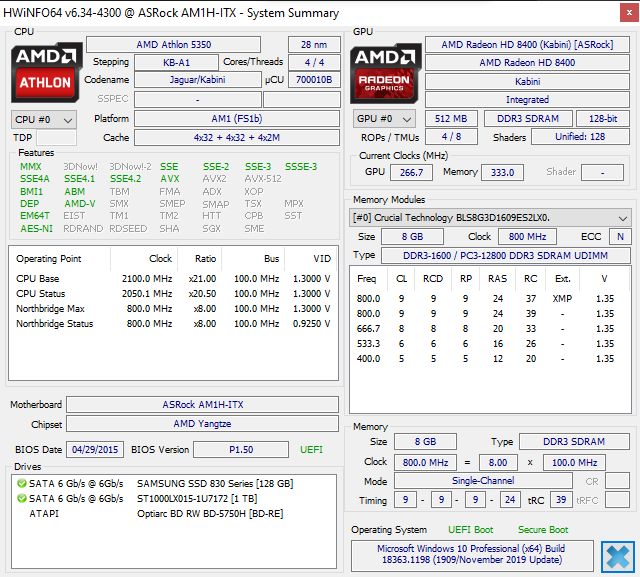Click the Northbridge Status 0.9250 V row
The width and height of the screenshot is (640, 577).
[173, 324]
